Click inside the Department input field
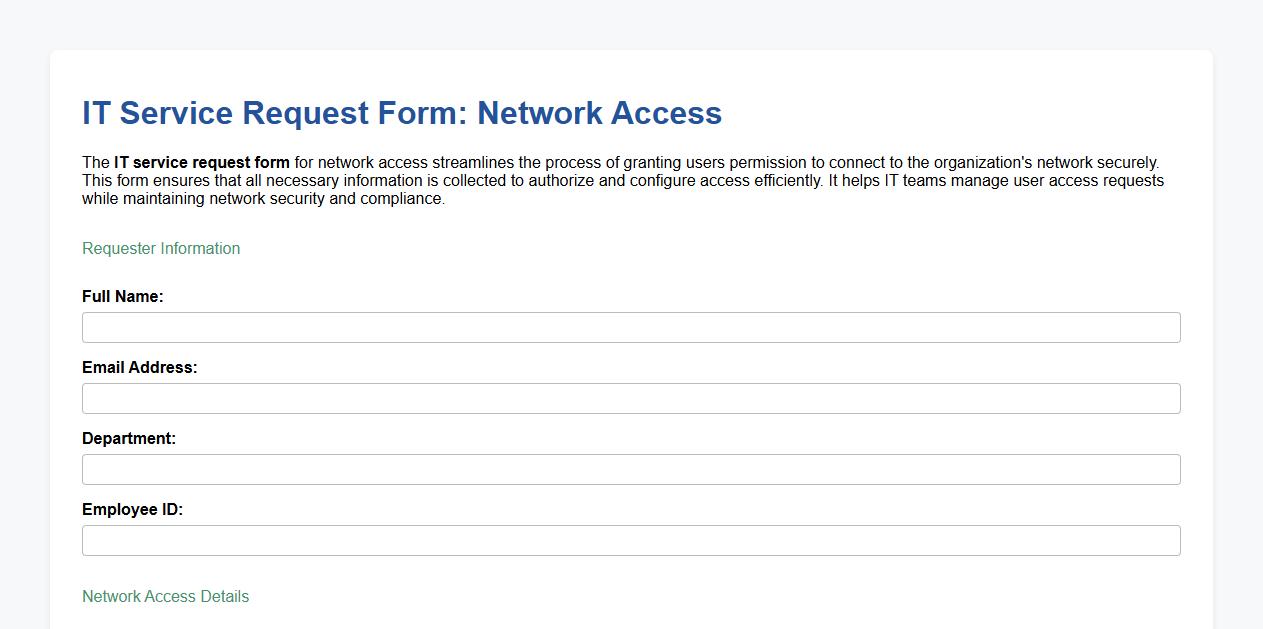The image size is (1263, 629). (x=630, y=469)
